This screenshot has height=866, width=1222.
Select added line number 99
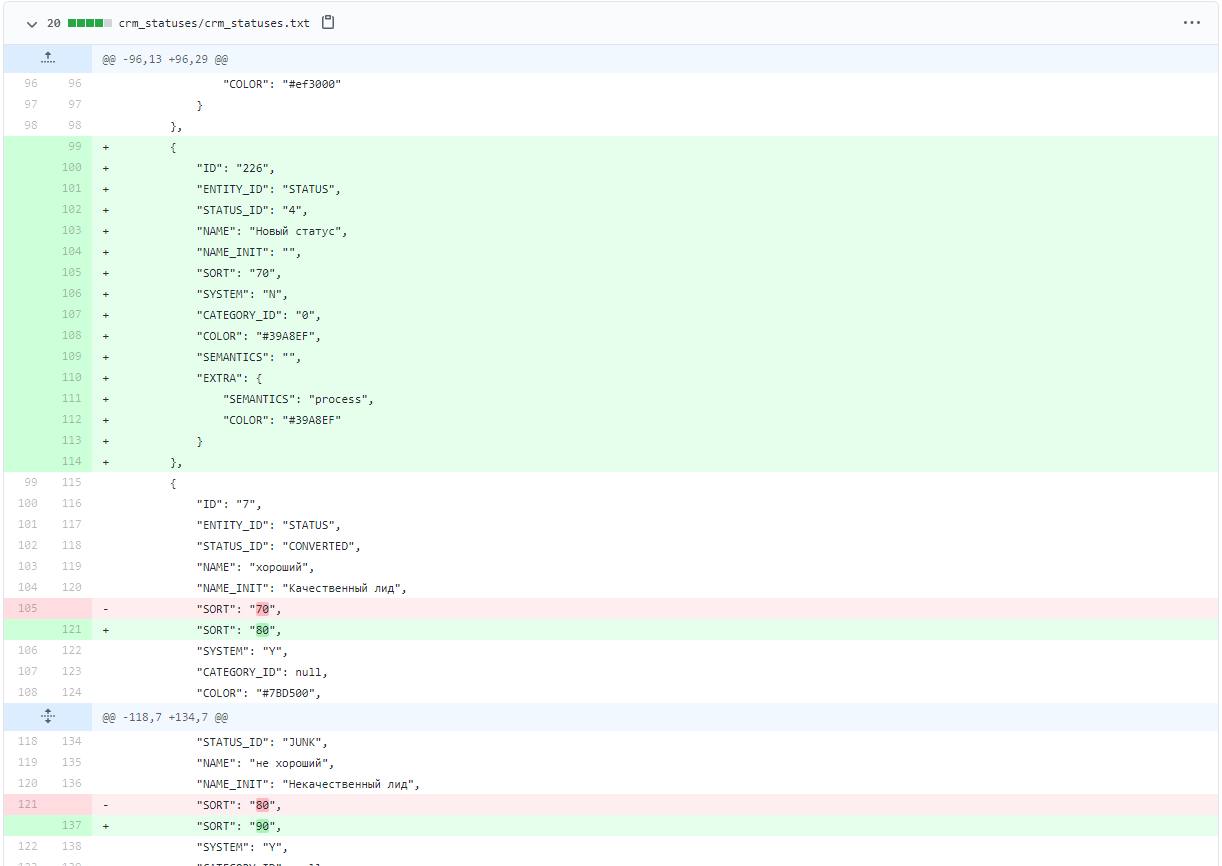tap(70, 147)
